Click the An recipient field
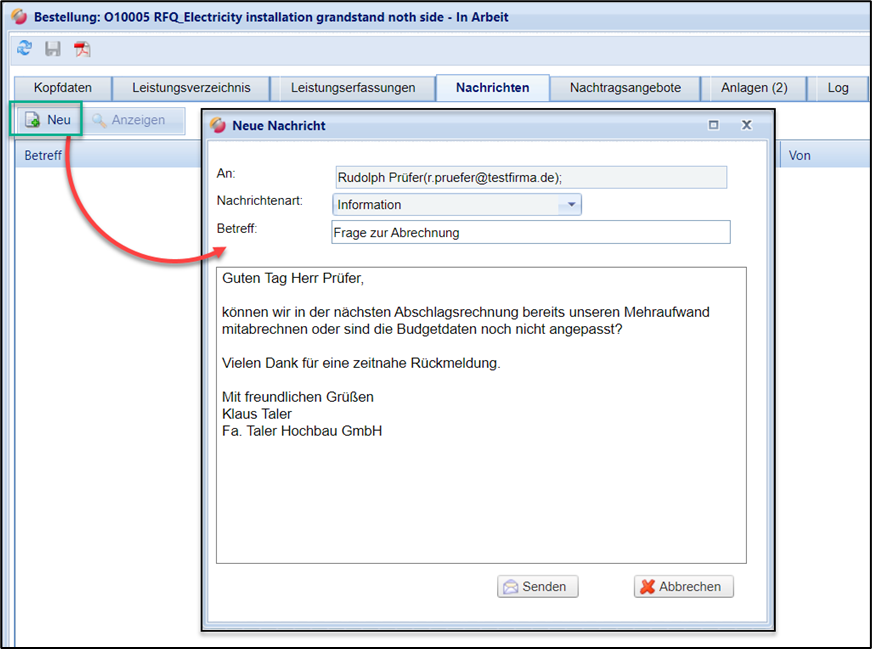This screenshot has height=649, width=872. click(x=530, y=177)
